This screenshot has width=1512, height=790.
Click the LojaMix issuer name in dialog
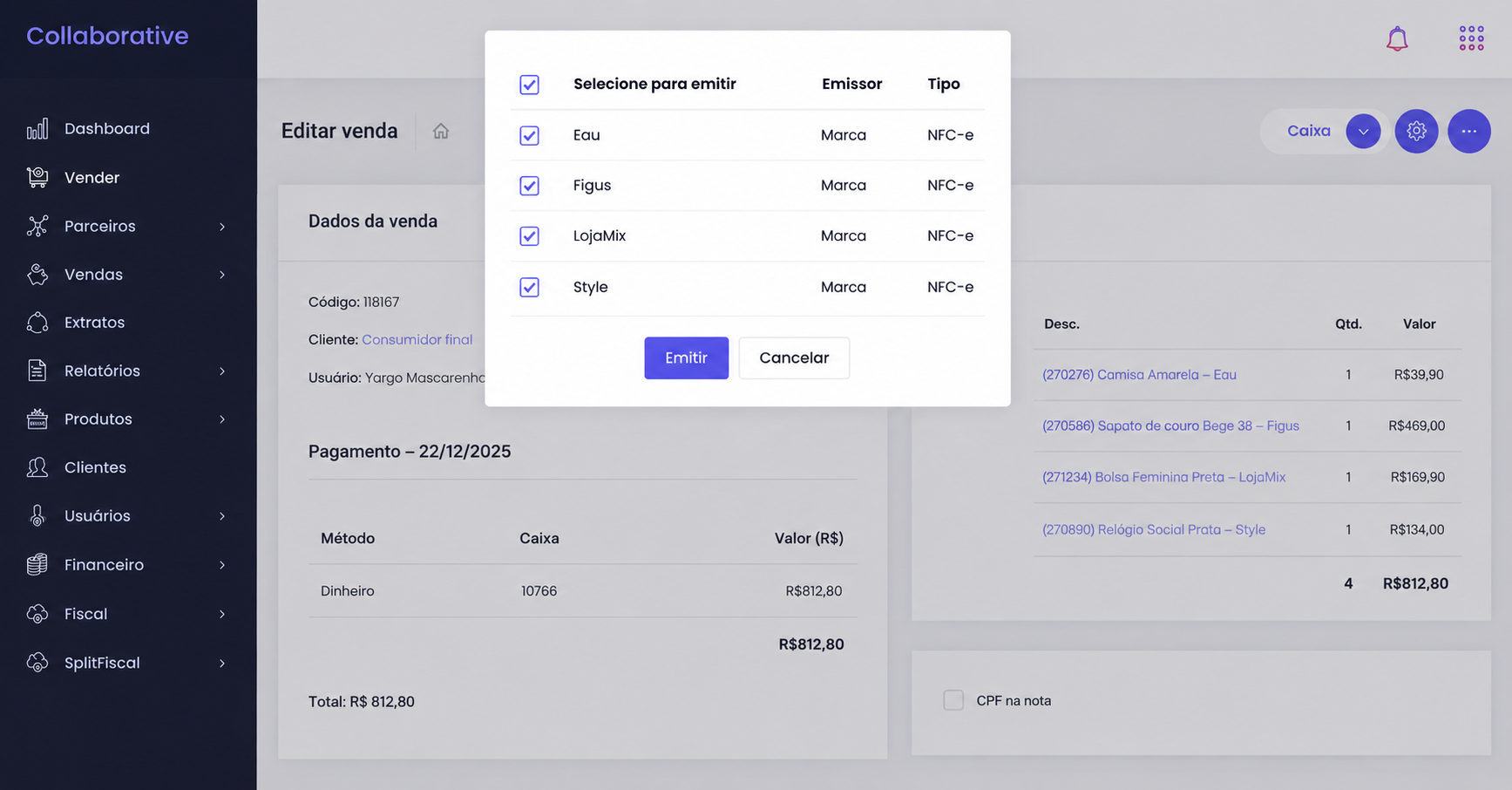(x=600, y=235)
